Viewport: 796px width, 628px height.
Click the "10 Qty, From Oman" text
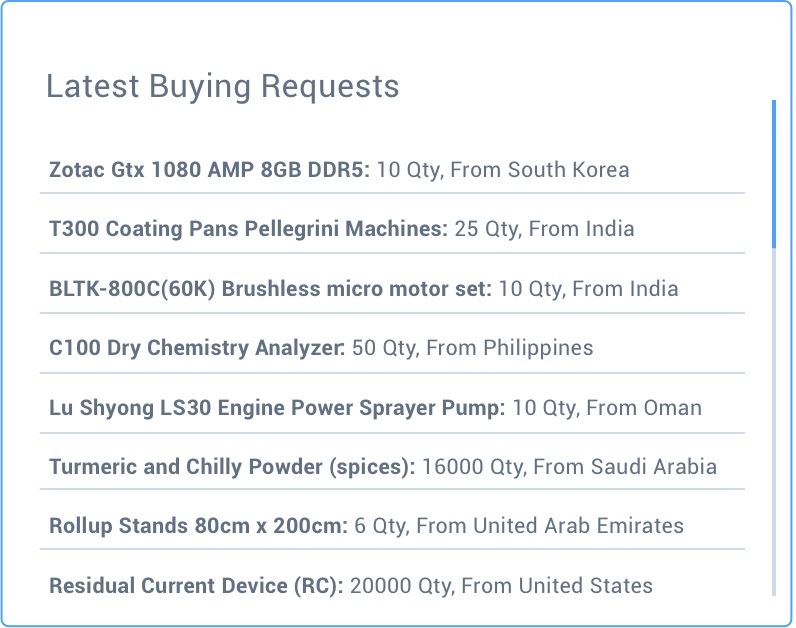click(607, 408)
